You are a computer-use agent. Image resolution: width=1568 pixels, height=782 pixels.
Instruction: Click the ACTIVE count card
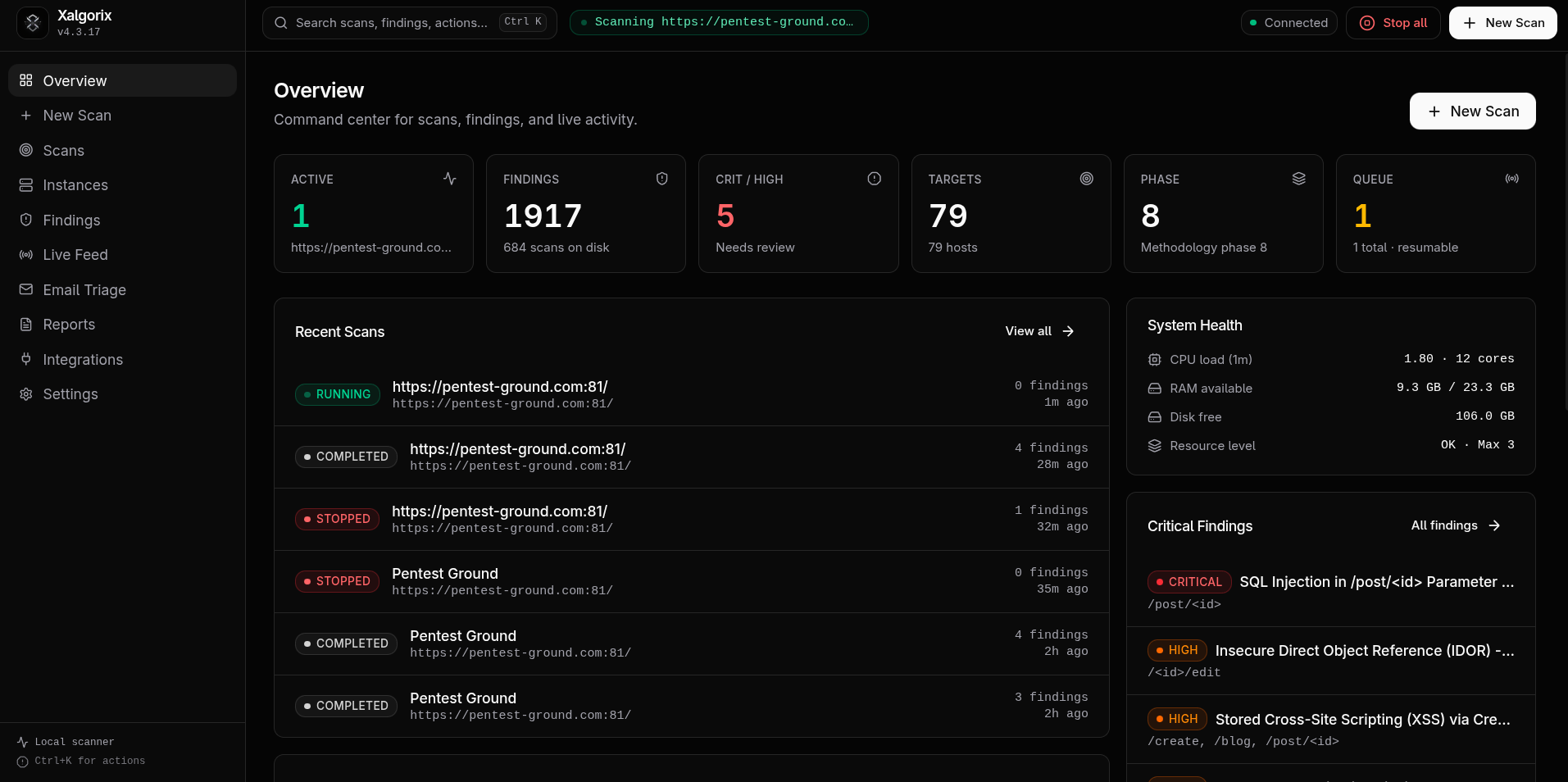[374, 213]
